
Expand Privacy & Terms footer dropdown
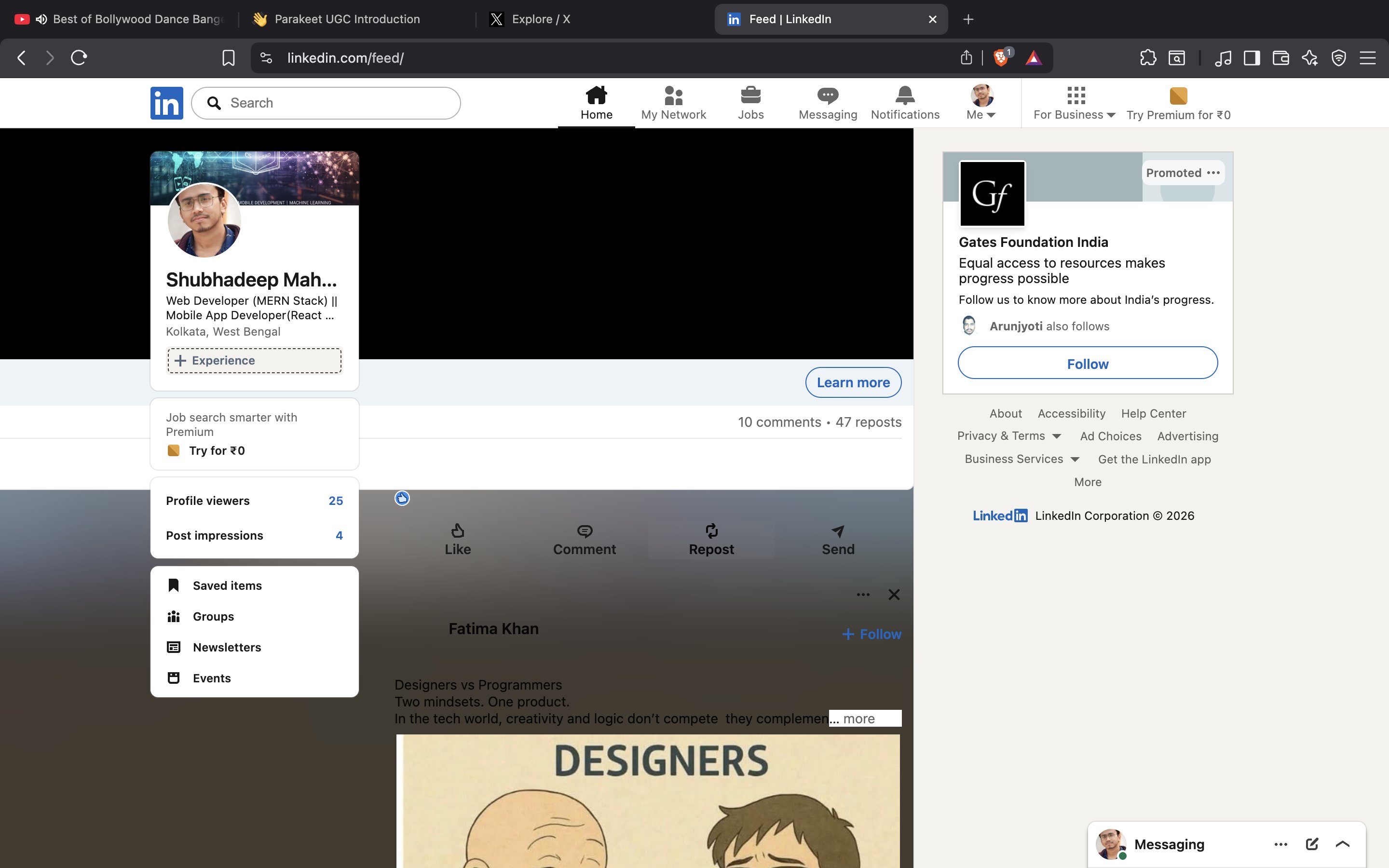(x=1008, y=436)
